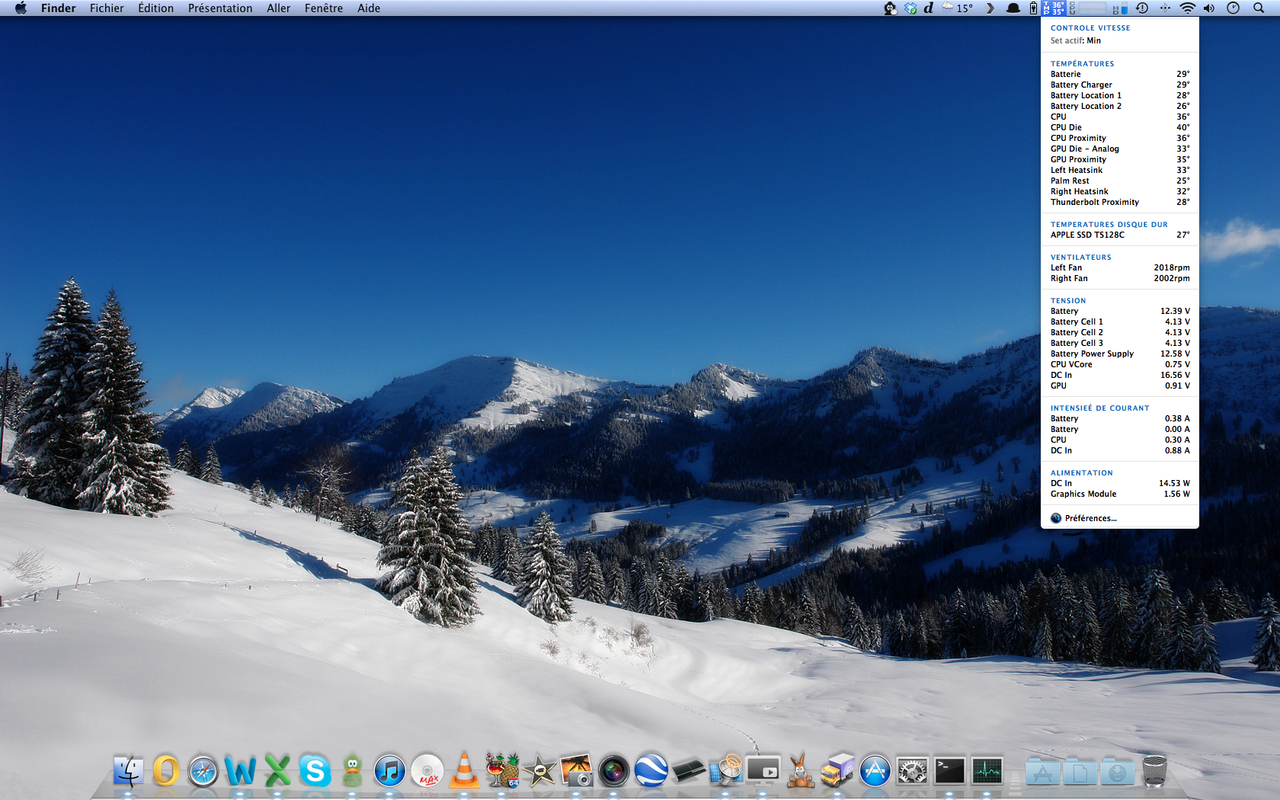Open the Fenêtre menu
The image size is (1280, 800).
point(324,8)
